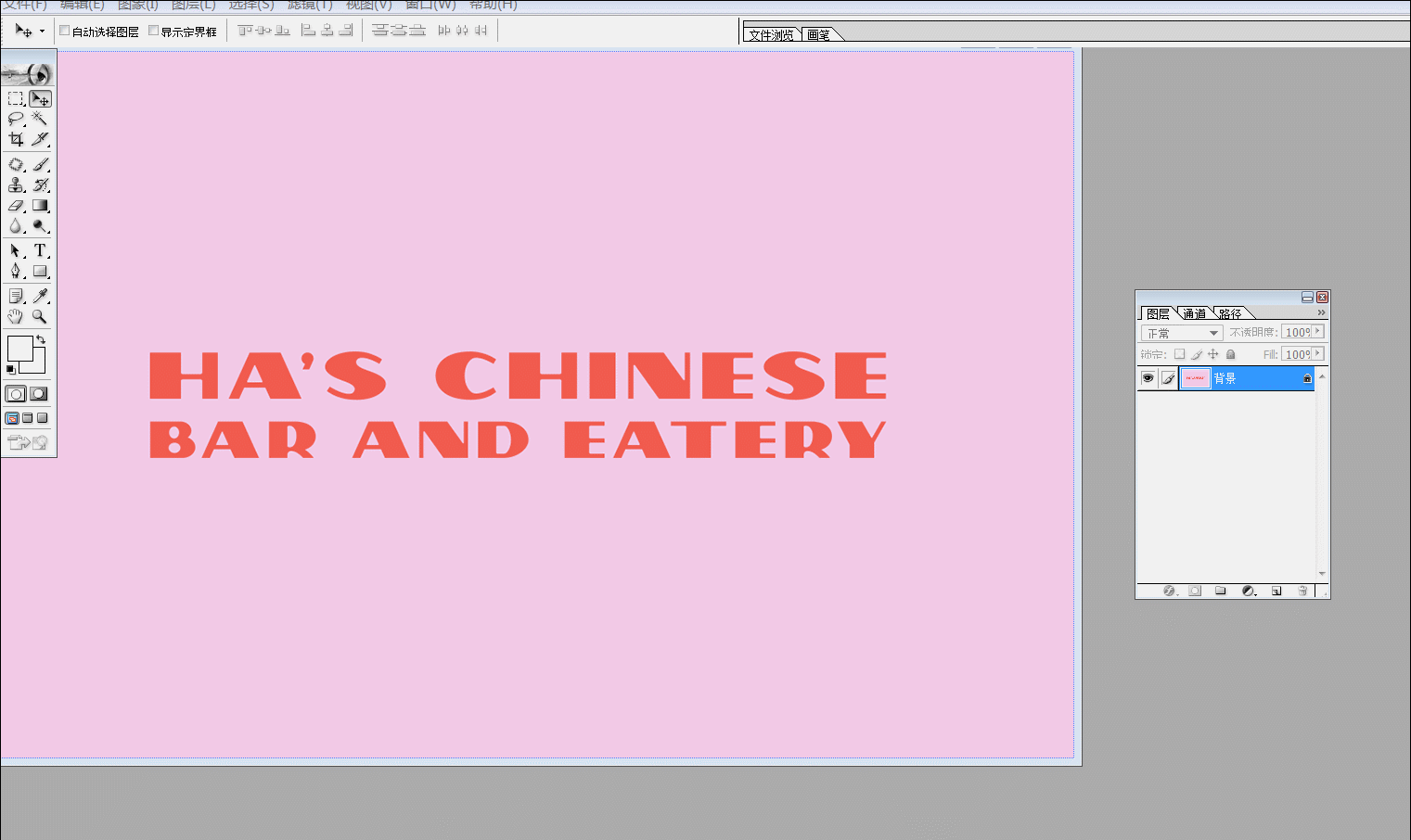Hide the 背景 layer using eye icon

coord(1148,378)
